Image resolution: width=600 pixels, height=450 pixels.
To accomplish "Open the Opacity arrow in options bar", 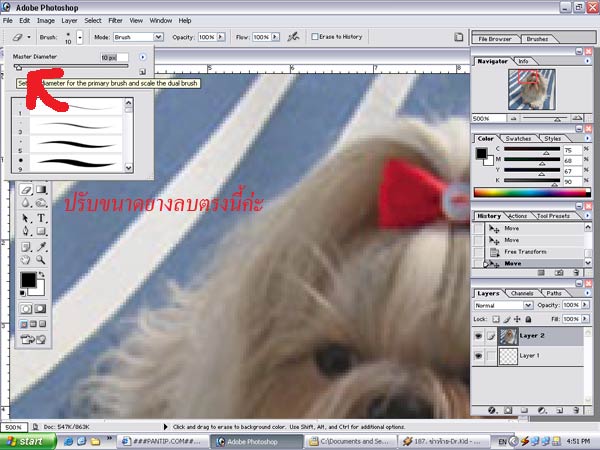I will click(x=221, y=37).
